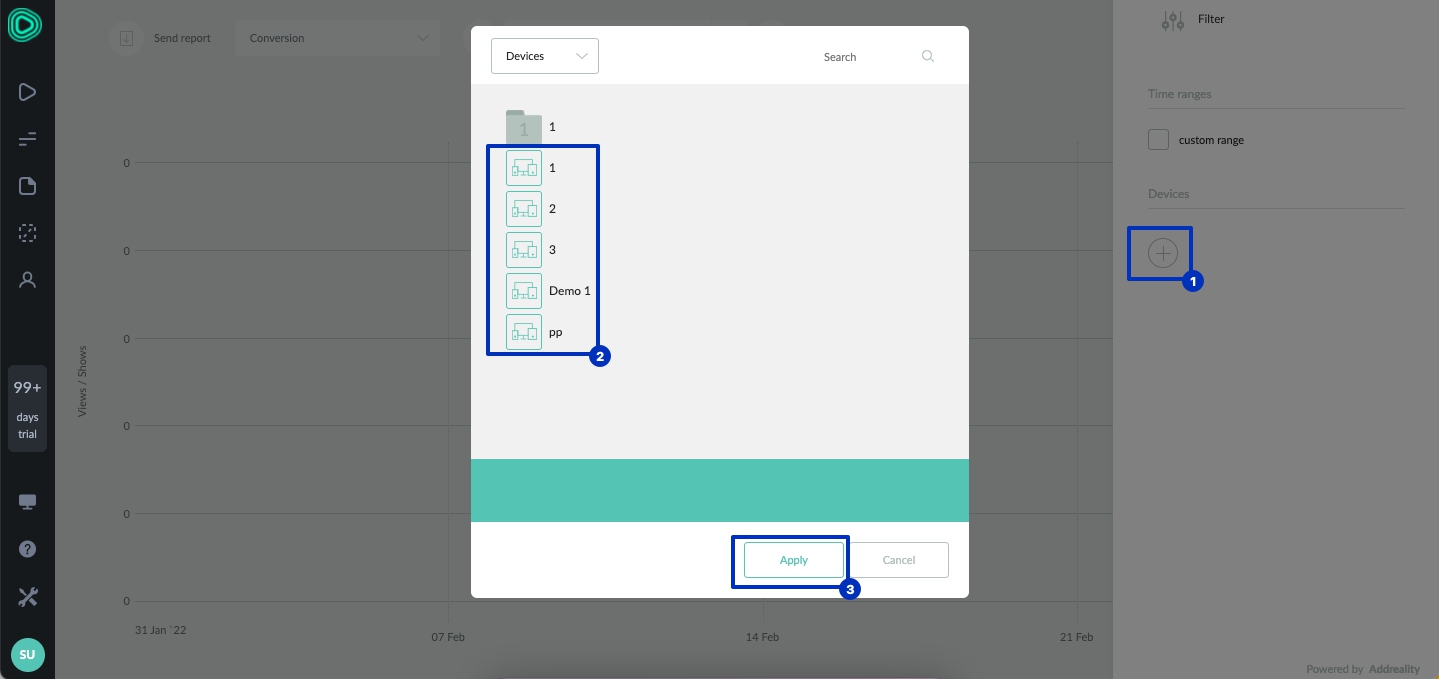This screenshot has height=679, width=1439.
Task: Open the Devices dropdown in the dialog
Action: (544, 56)
